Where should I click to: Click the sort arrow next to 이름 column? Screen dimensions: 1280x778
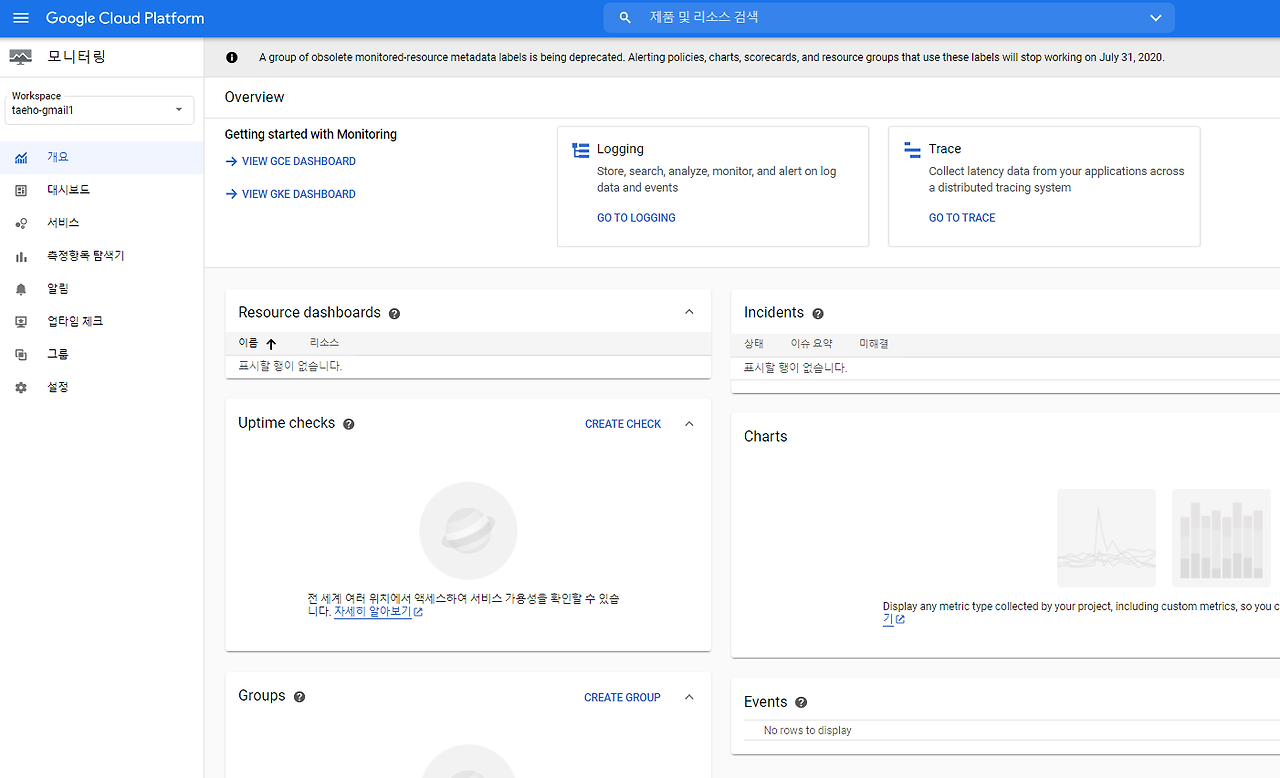click(271, 344)
